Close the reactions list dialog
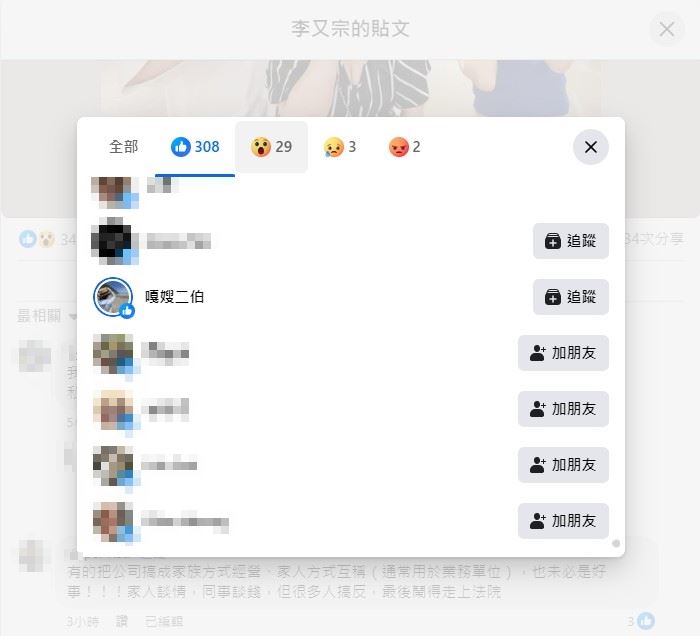700x636 pixels. [x=591, y=147]
